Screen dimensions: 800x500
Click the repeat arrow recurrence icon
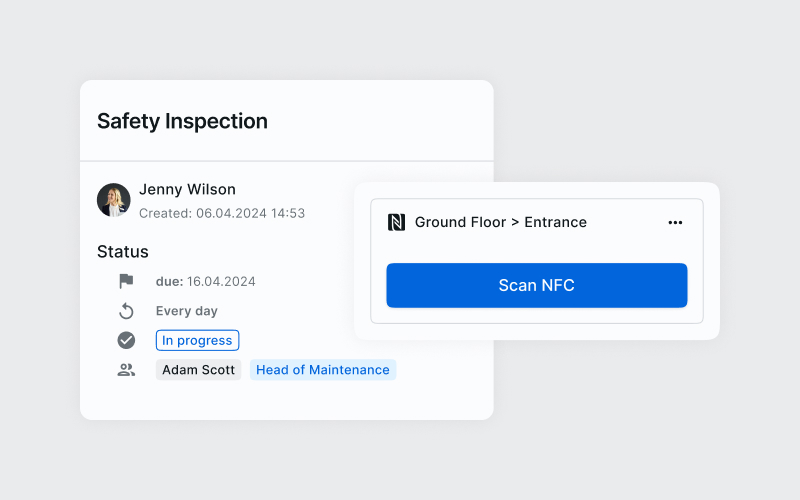[126, 311]
